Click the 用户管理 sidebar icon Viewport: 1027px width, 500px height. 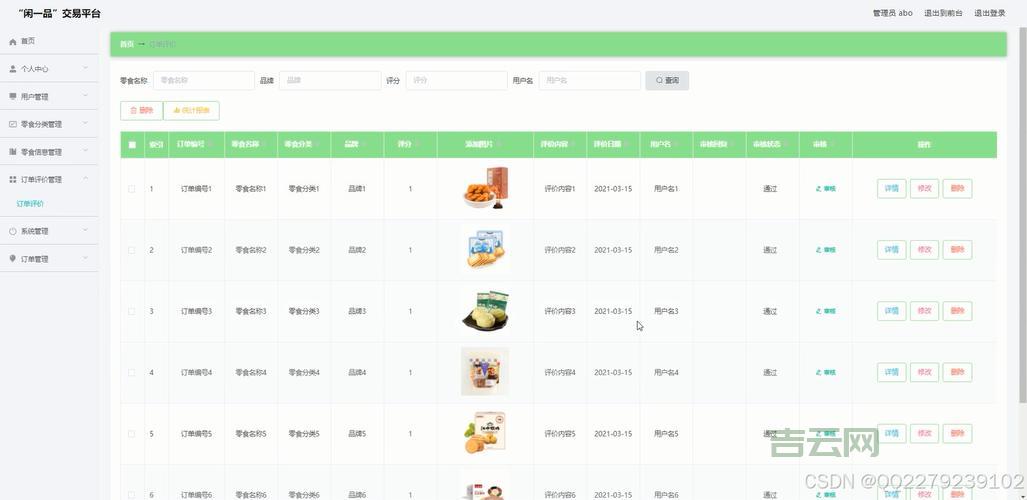12,96
